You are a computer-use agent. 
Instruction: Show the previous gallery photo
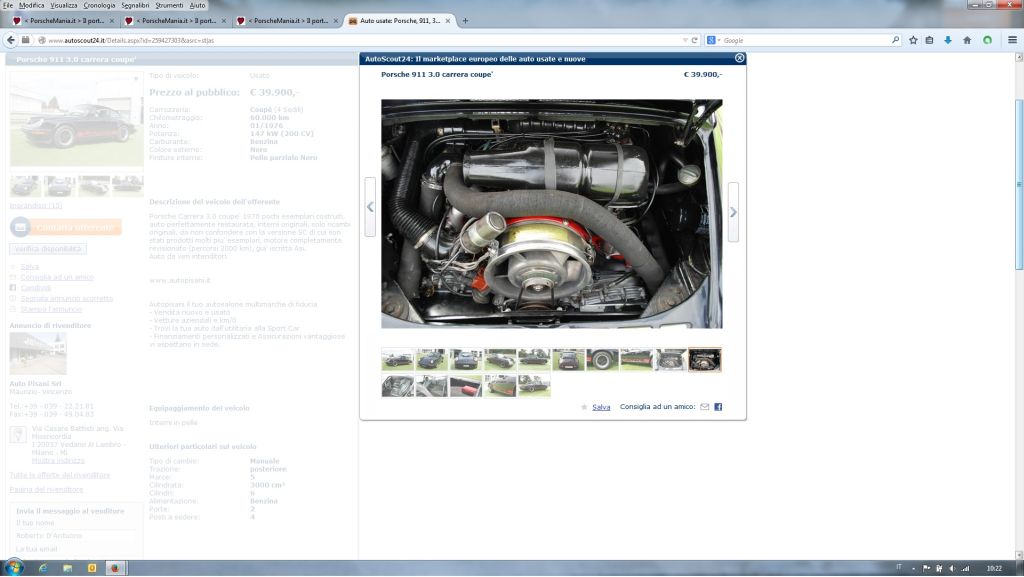(370, 208)
